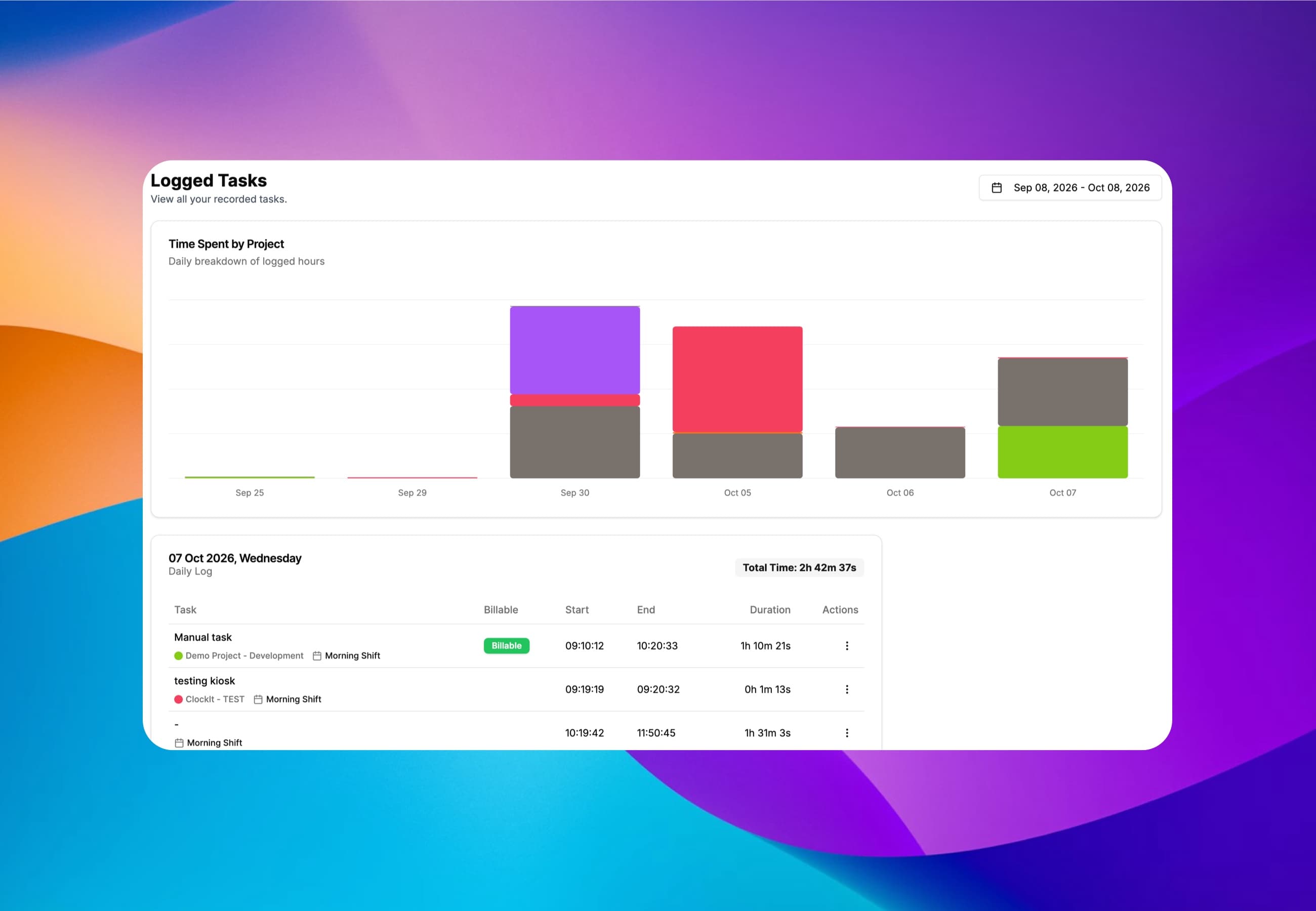Click the Sep 25 axis label
The image size is (1316, 911).
[x=250, y=492]
